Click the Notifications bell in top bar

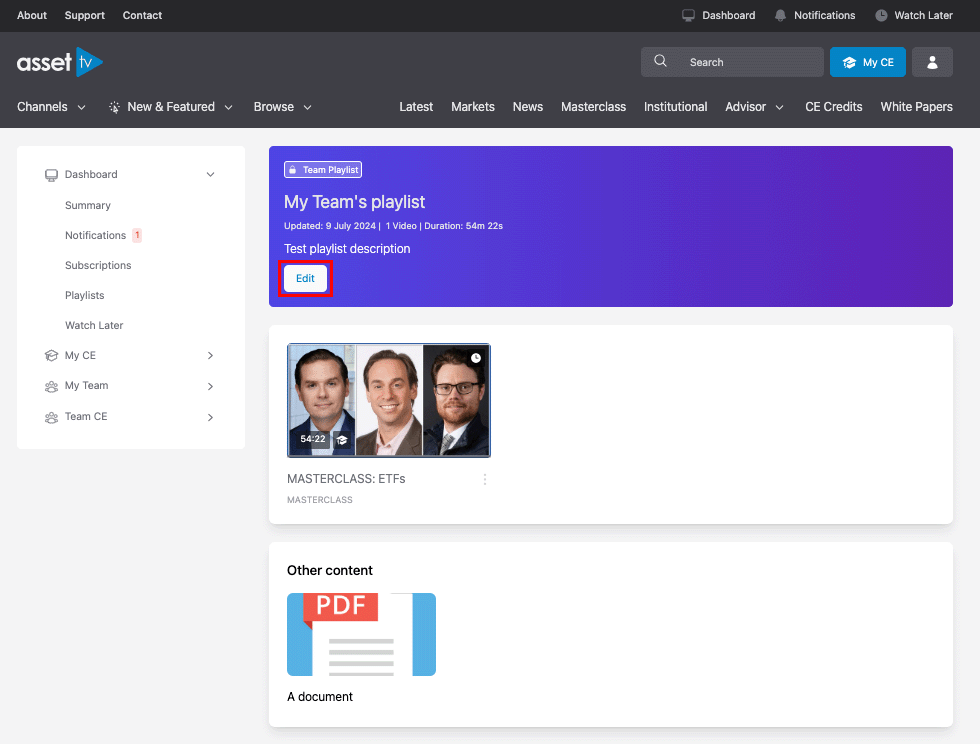(780, 15)
